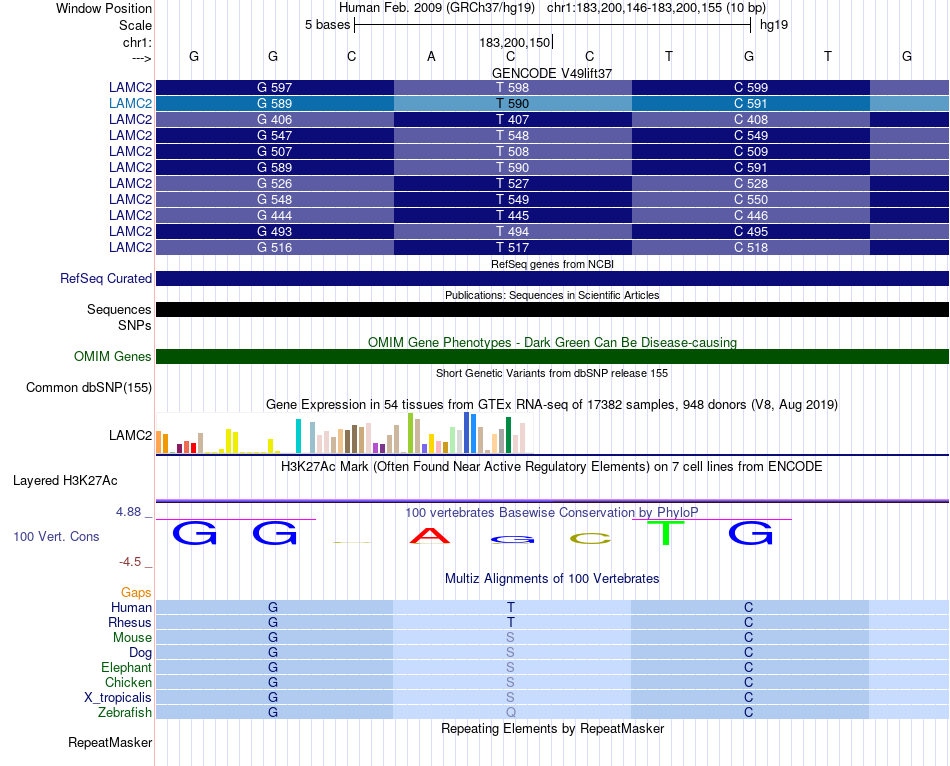Click codon T 548 in LAMC2 transcript
Image resolution: width=950 pixels, height=766 pixels.
[x=513, y=135]
